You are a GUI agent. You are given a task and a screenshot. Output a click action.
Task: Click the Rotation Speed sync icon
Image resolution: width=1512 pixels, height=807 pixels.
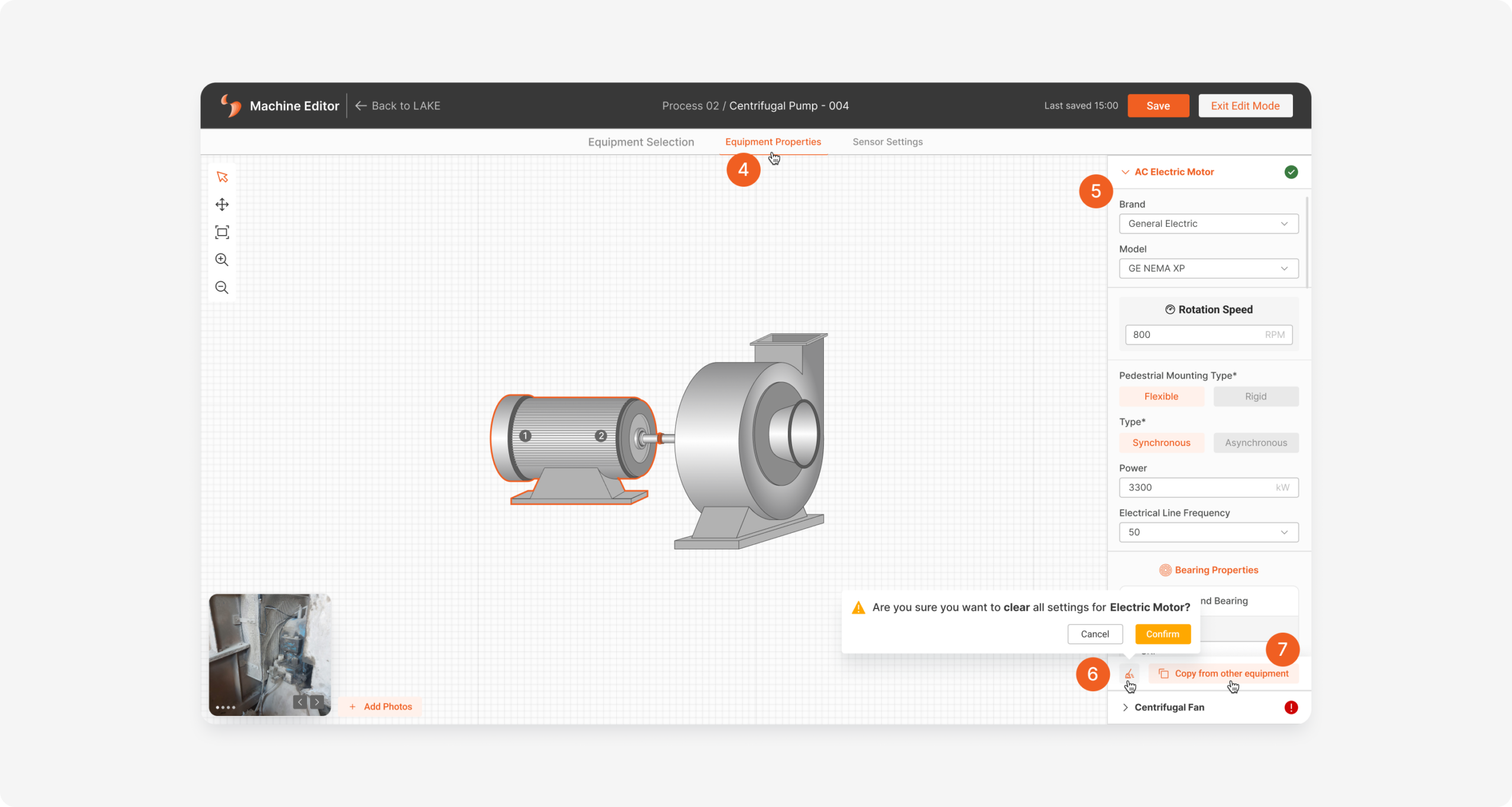point(1169,309)
